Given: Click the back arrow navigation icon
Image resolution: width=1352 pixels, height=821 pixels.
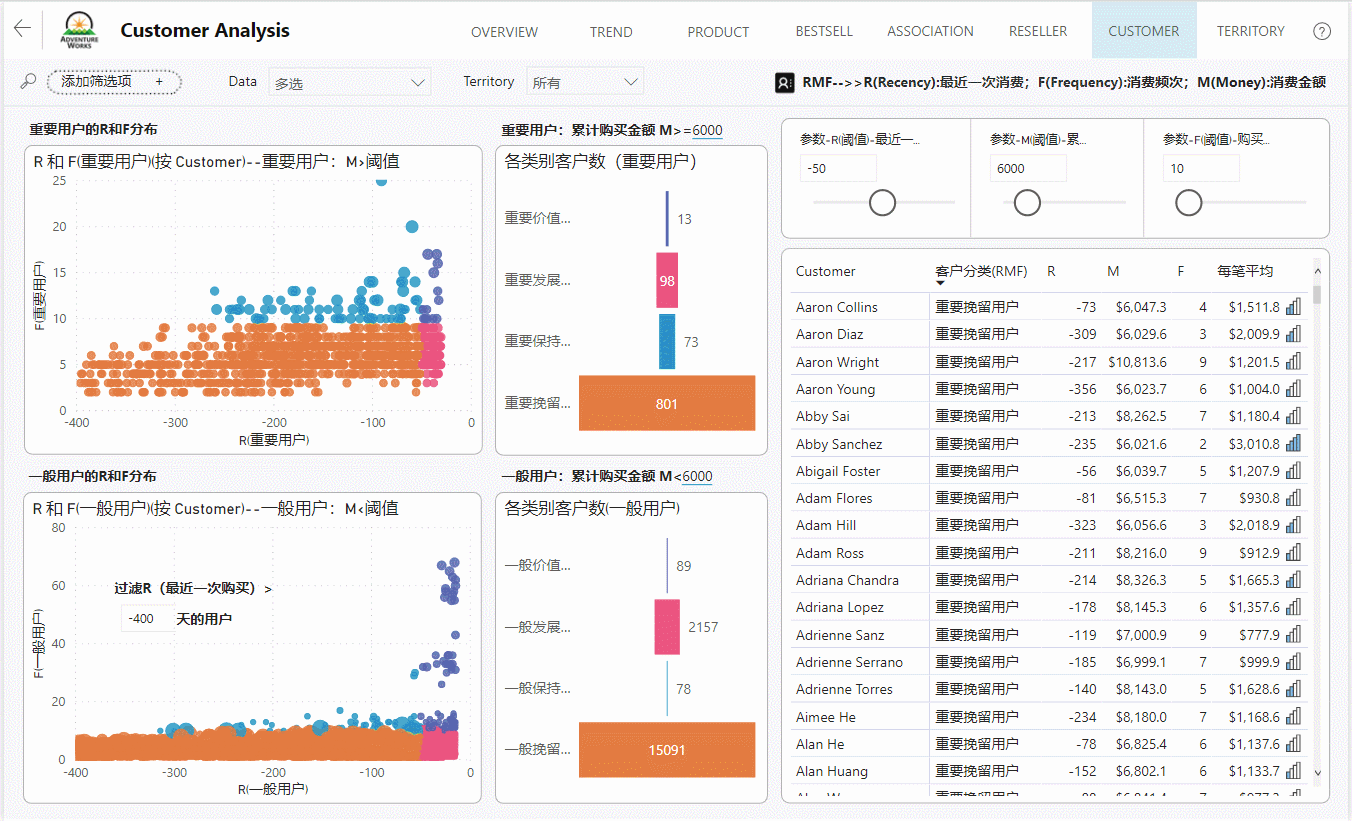Looking at the screenshot, I should (x=21, y=29).
